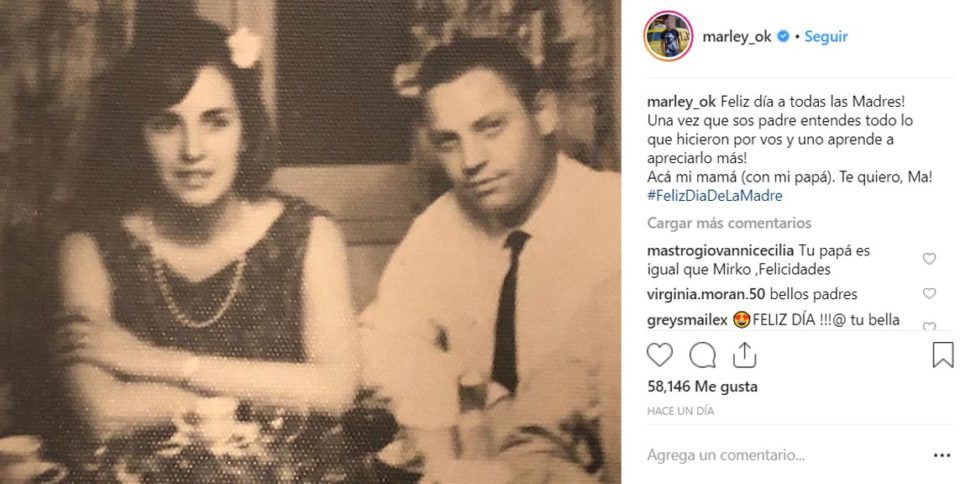Open the three-dot more options menu
This screenshot has width=960, height=484.
tap(942, 455)
